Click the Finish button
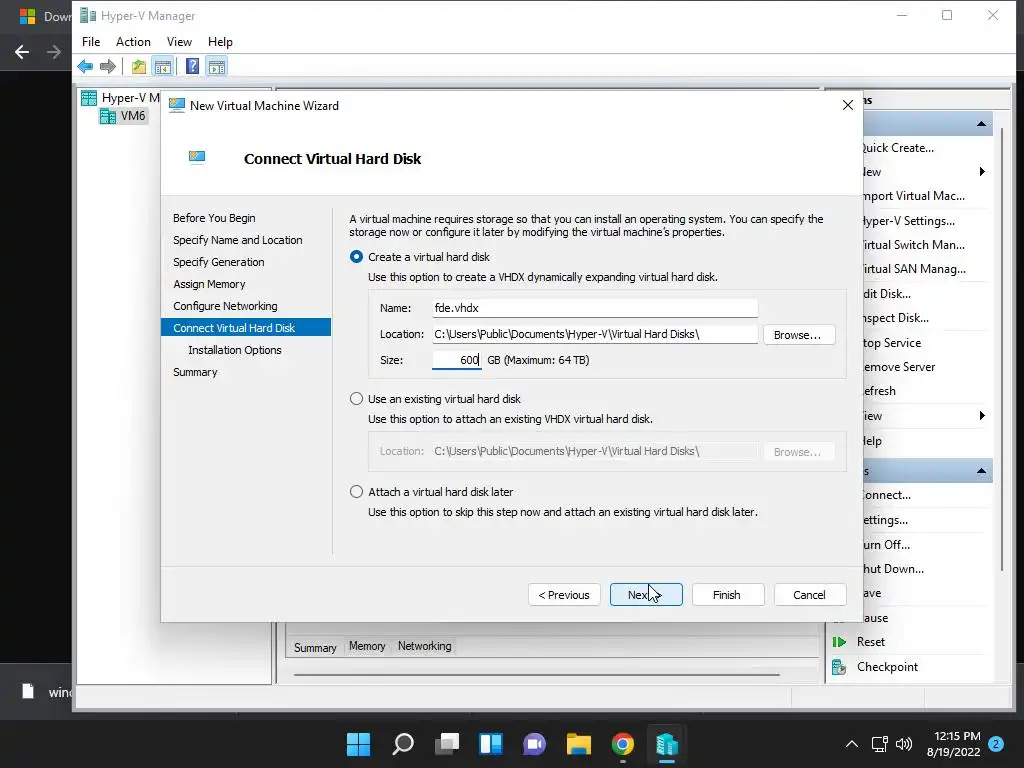 pyautogui.click(x=727, y=595)
